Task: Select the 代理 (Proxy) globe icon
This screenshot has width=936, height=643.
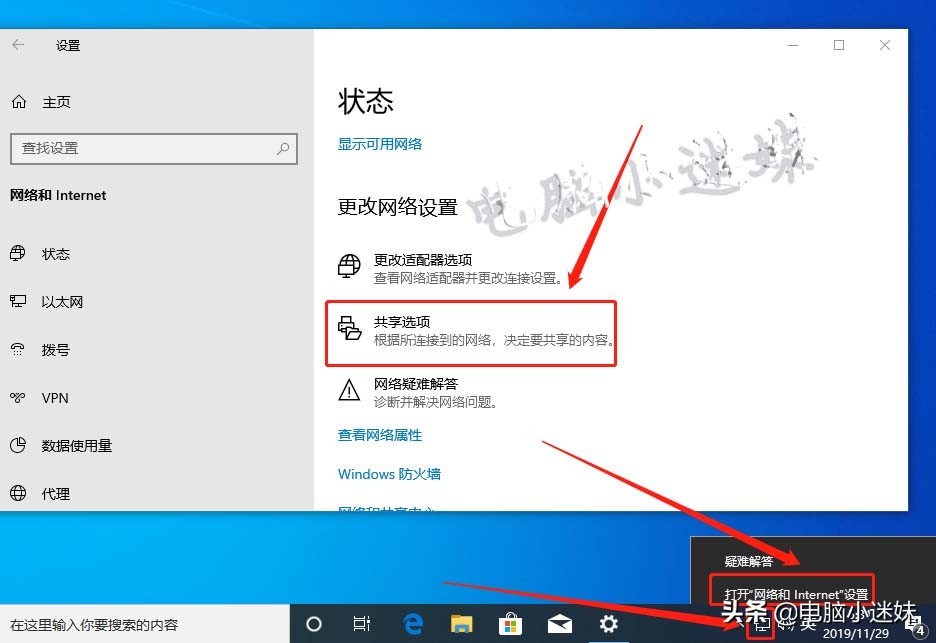Action: 17,493
